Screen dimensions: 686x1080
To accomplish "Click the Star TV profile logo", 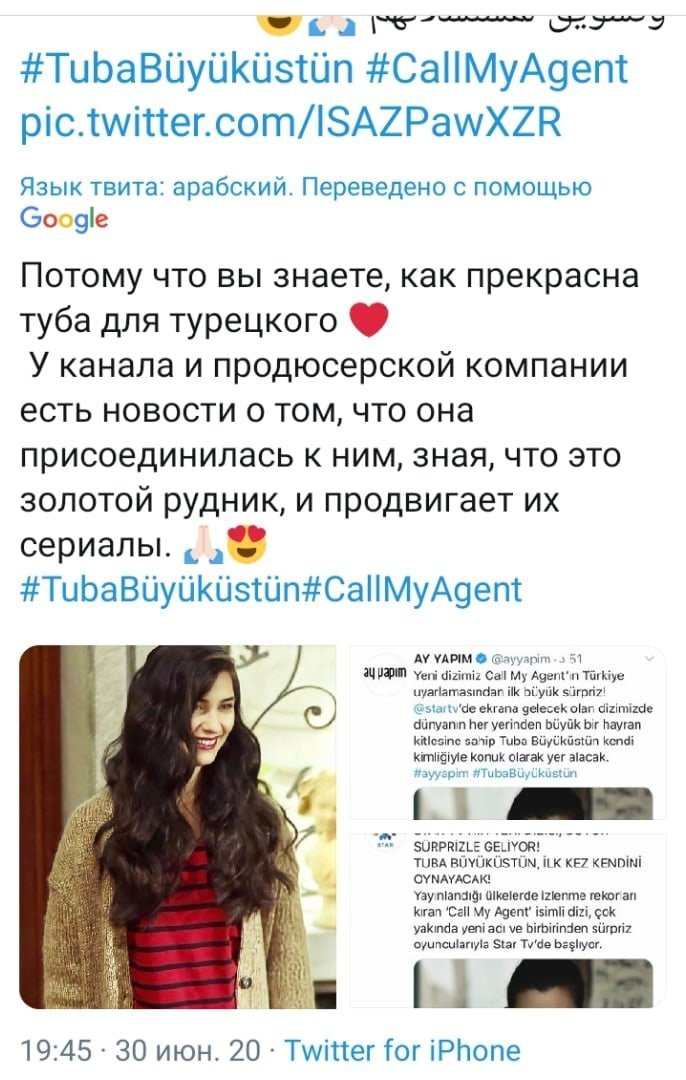I will coord(384,842).
